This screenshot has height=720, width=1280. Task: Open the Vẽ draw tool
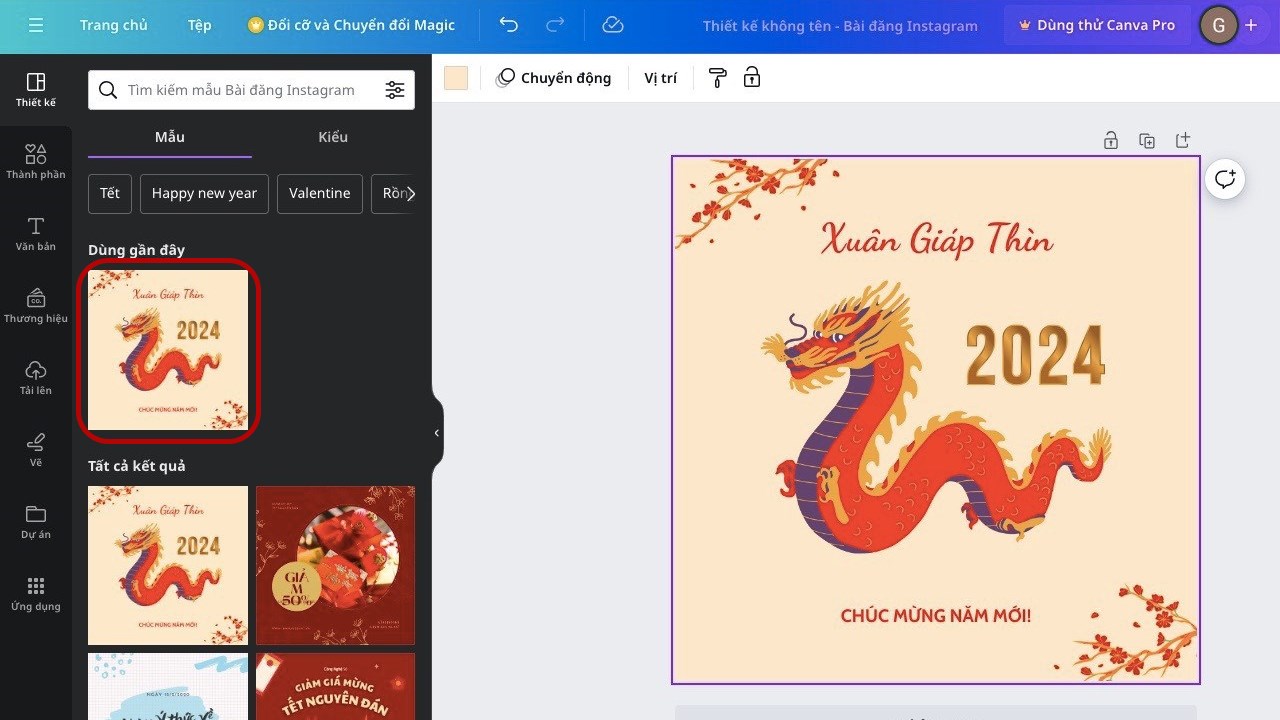tap(36, 450)
